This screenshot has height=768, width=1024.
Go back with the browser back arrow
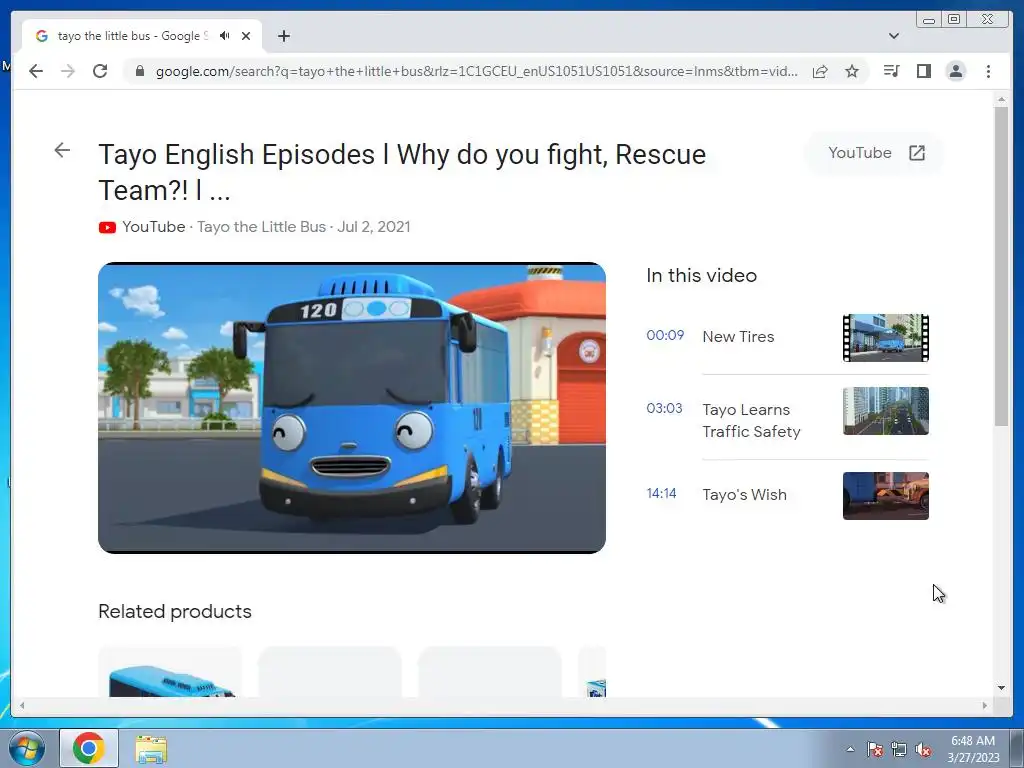[x=36, y=71]
